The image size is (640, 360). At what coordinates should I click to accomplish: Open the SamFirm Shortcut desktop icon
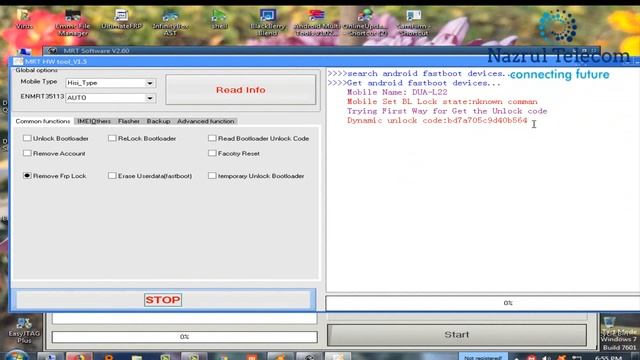point(413,22)
